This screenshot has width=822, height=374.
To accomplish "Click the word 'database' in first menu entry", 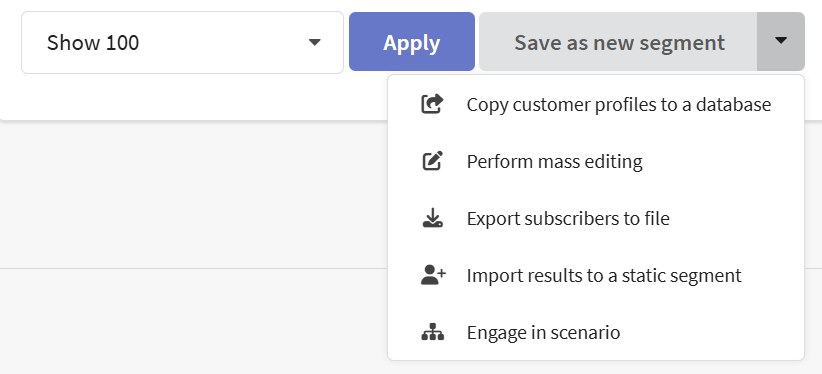I will click(733, 104).
